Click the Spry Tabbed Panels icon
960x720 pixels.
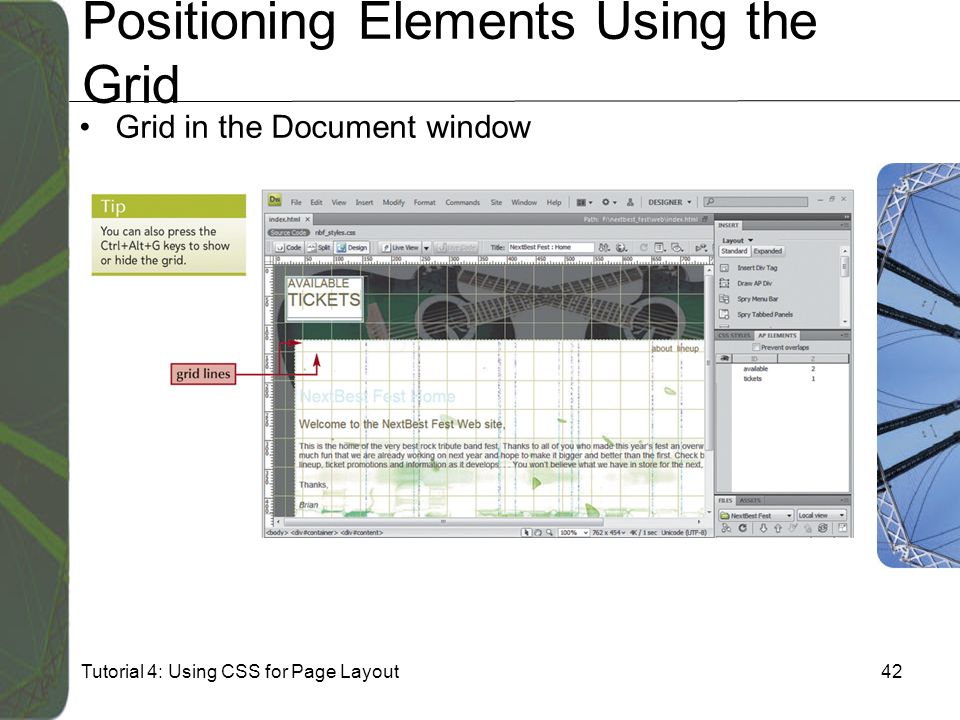click(x=724, y=314)
